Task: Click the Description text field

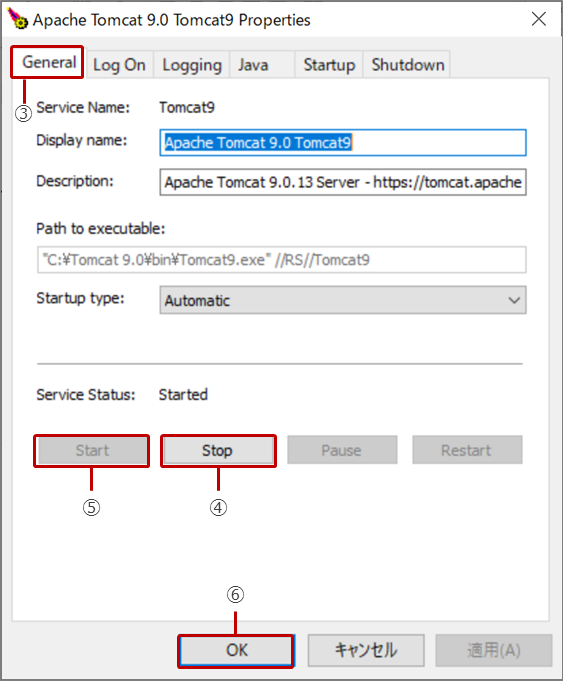Action: pos(343,182)
